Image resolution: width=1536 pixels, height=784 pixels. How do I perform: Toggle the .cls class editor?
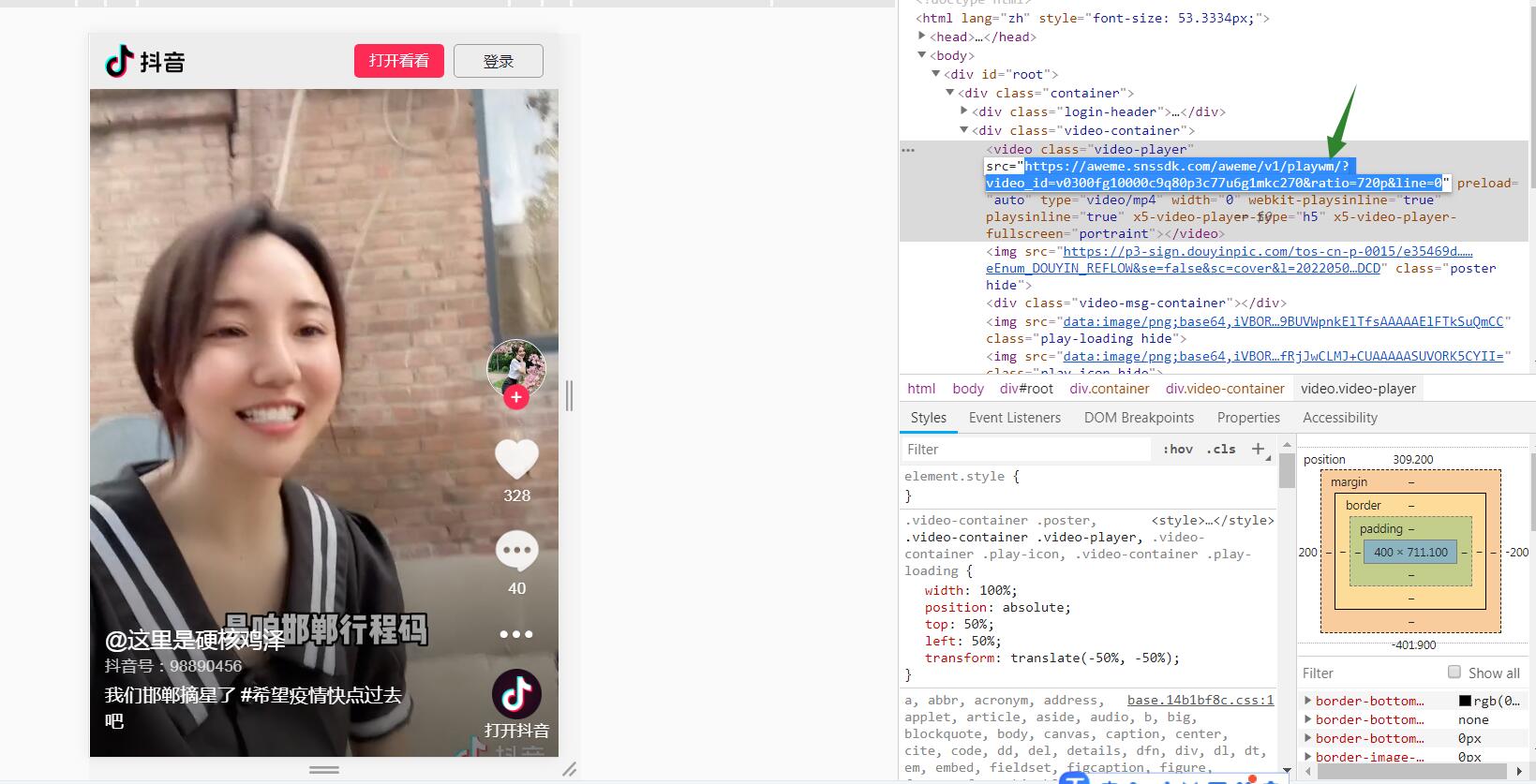point(1220,450)
